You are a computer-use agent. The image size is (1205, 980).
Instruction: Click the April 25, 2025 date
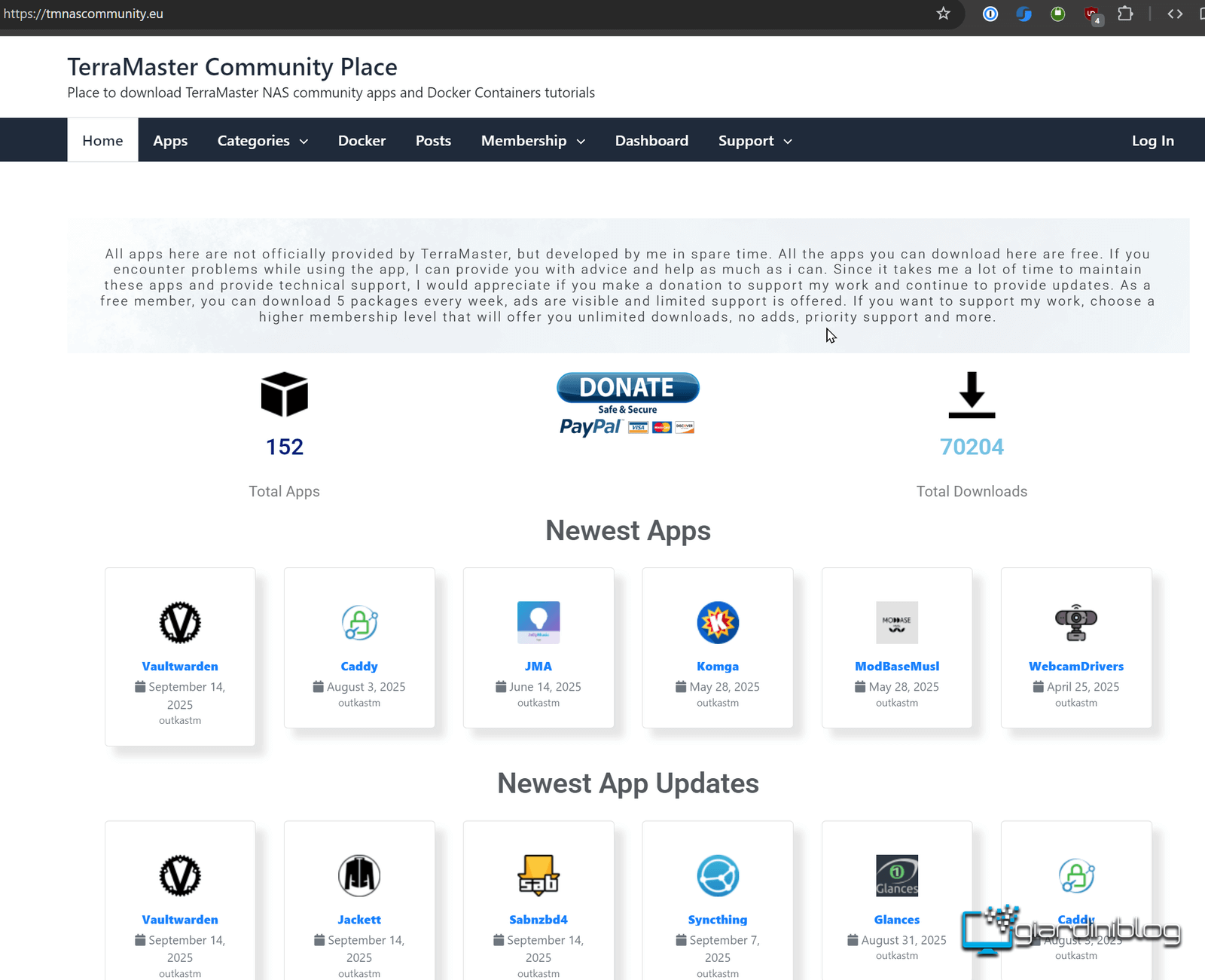pyautogui.click(x=1083, y=687)
